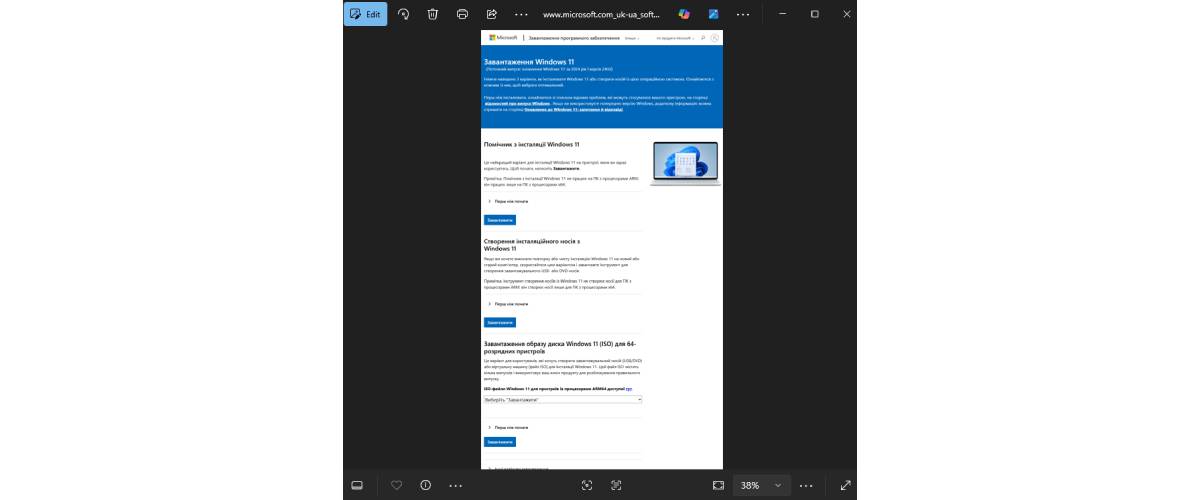Open the three-dots menu beside Designer icon

click(743, 14)
